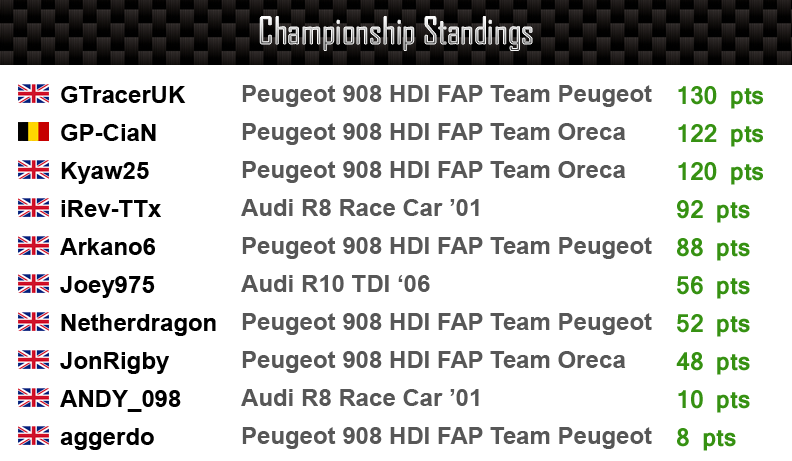Select the 92 pts score
This screenshot has width=792, height=461.
point(713,210)
